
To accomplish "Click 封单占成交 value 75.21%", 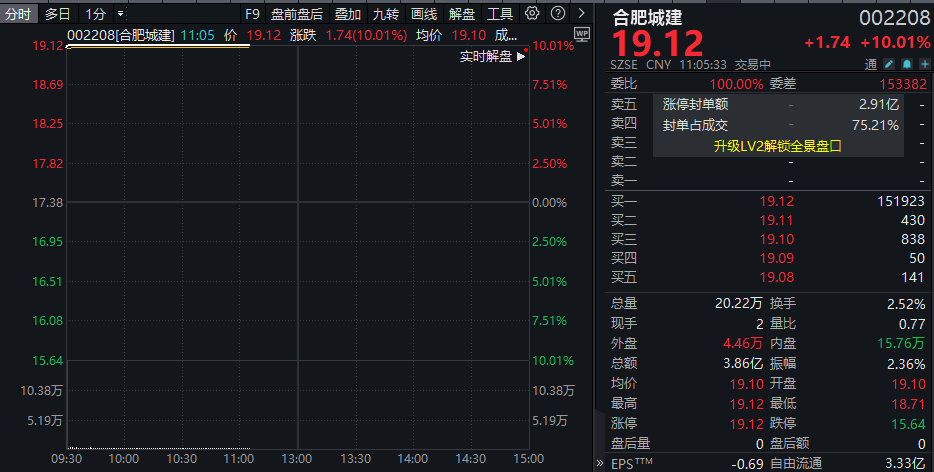I will [875, 125].
